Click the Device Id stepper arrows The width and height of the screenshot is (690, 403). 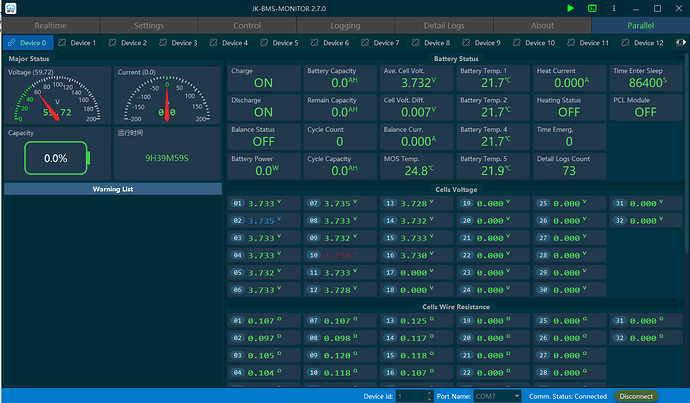tap(429, 396)
